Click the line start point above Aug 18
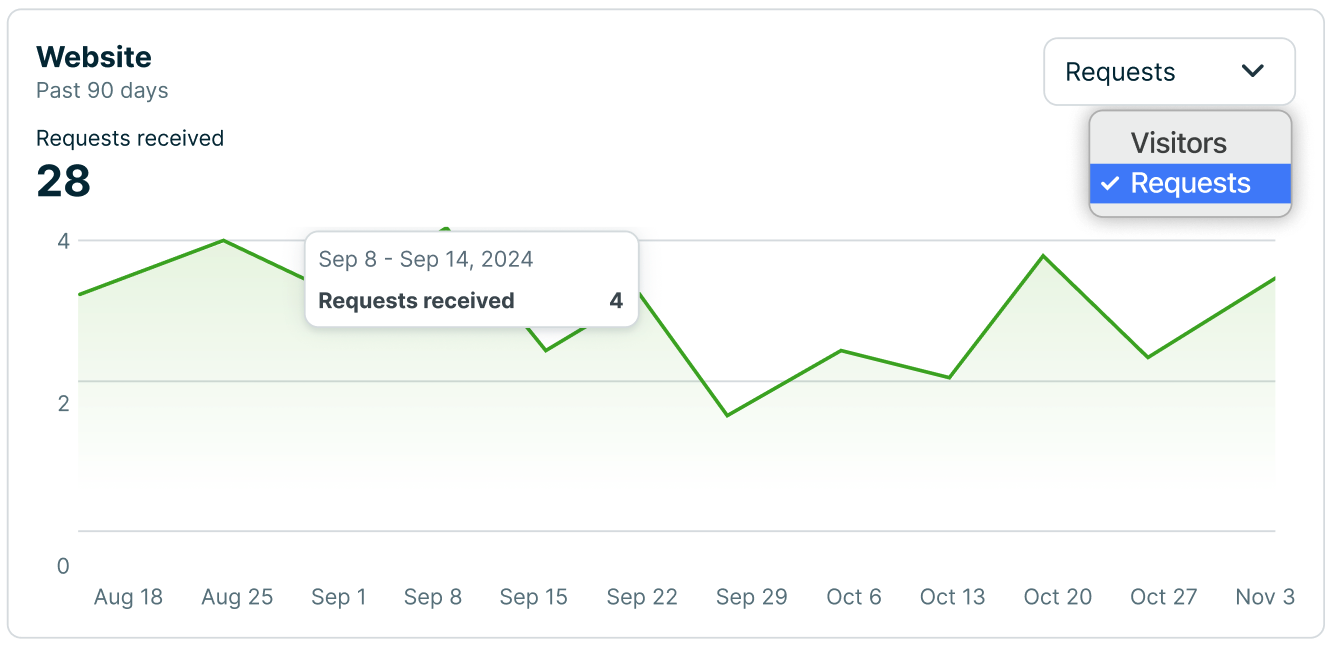The image size is (1332, 646). coord(79,294)
